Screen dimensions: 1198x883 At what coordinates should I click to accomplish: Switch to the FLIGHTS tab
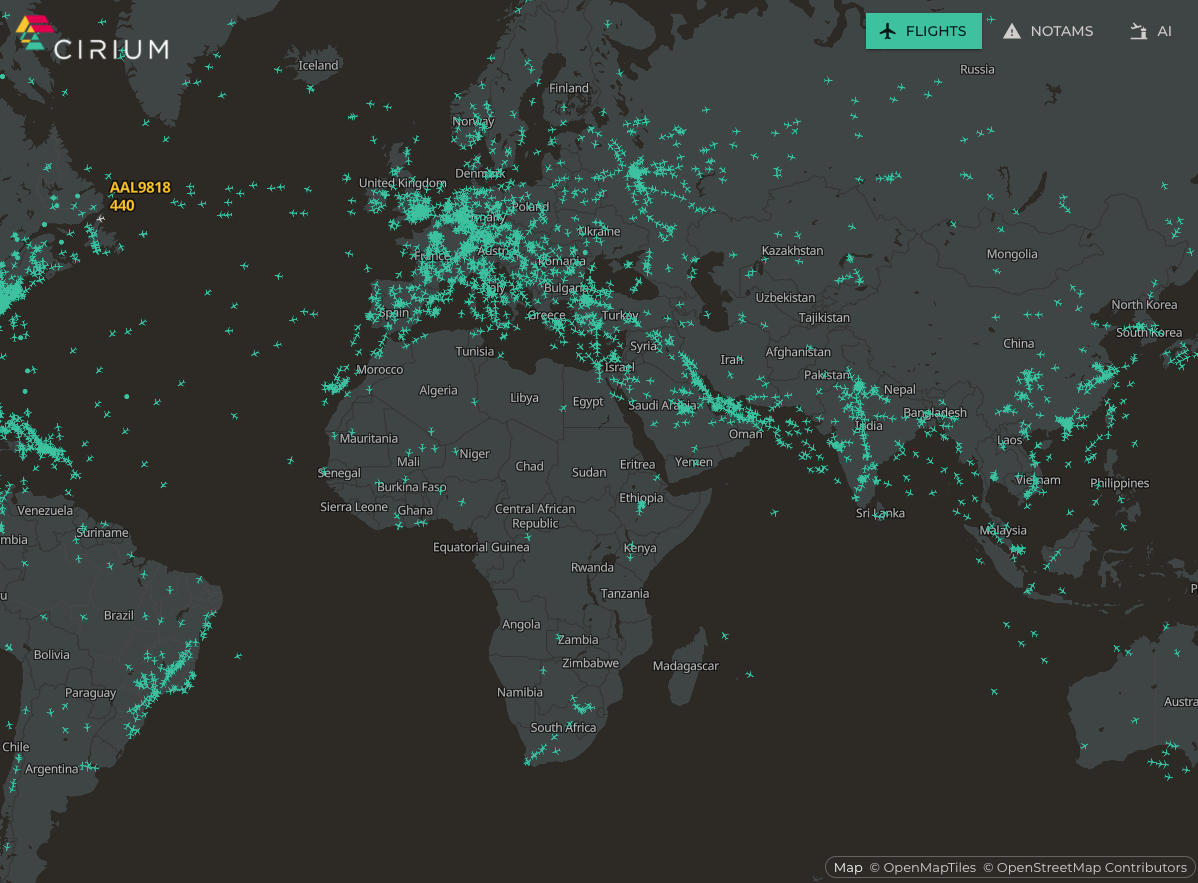(x=924, y=31)
